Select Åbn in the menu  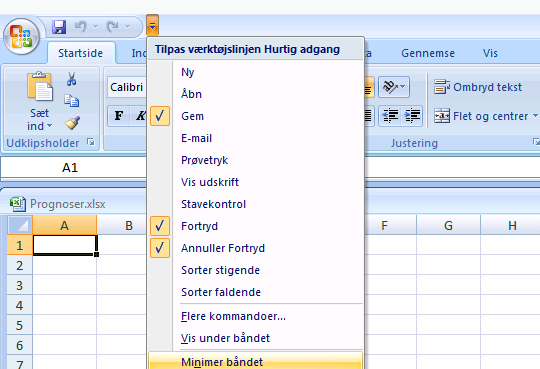click(x=256, y=94)
